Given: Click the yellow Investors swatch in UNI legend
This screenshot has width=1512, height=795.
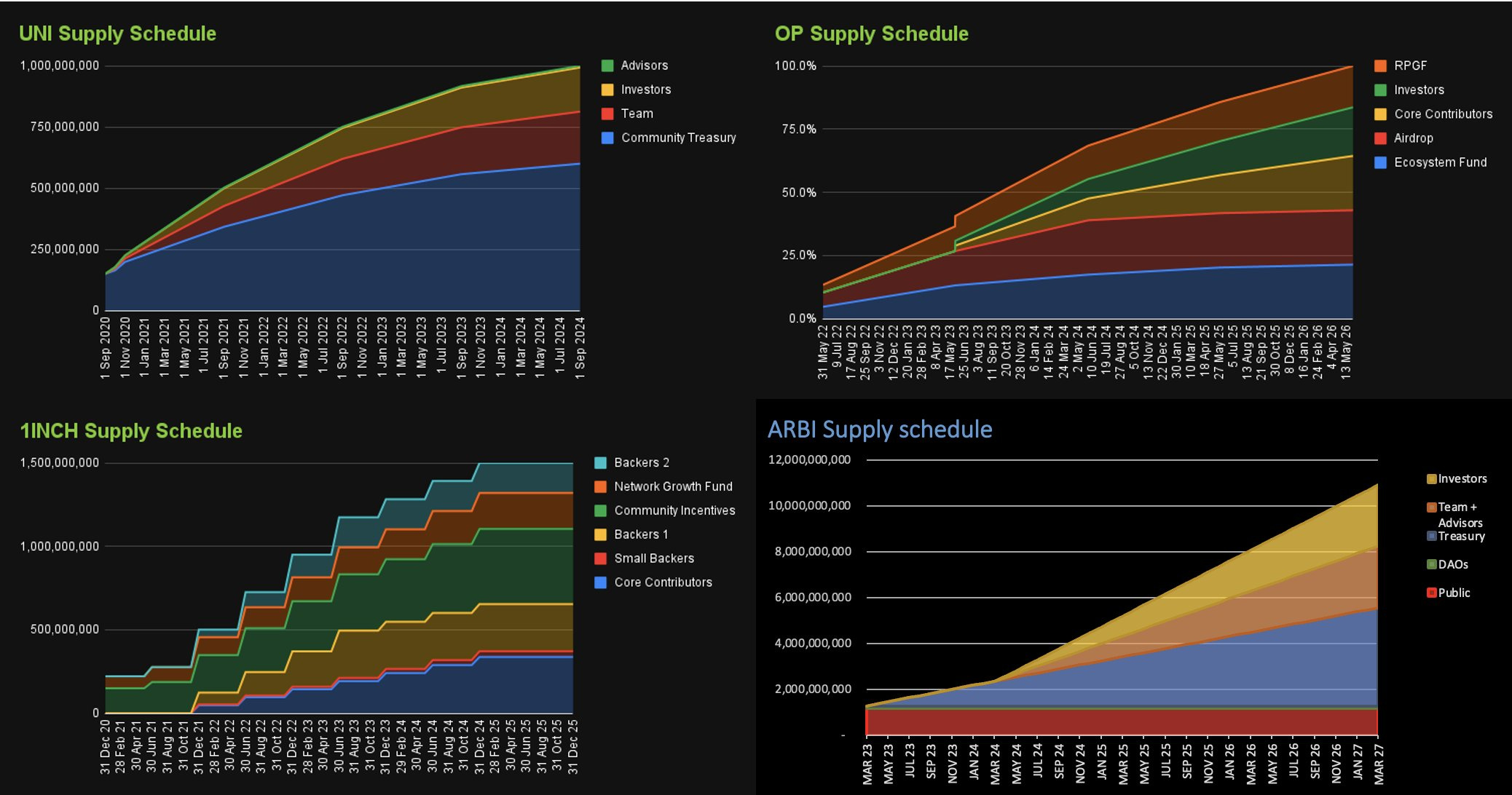Looking at the screenshot, I should coord(607,90).
